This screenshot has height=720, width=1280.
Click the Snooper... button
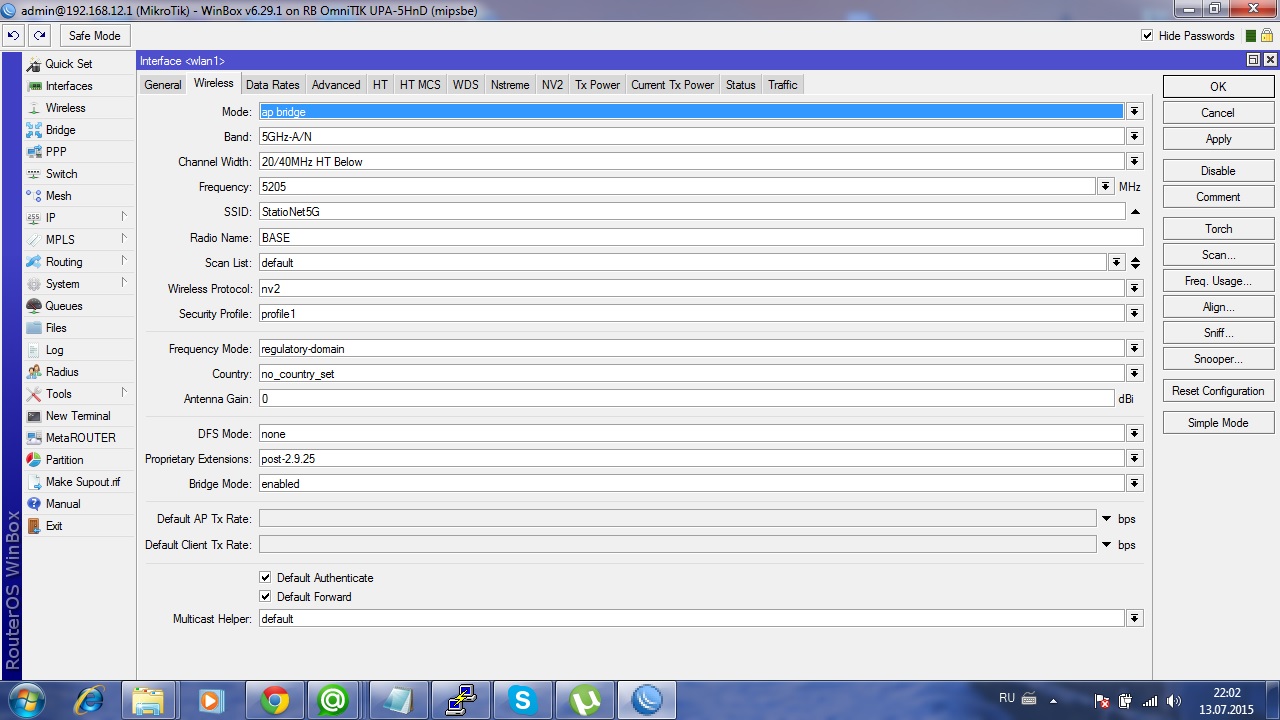coord(1218,359)
